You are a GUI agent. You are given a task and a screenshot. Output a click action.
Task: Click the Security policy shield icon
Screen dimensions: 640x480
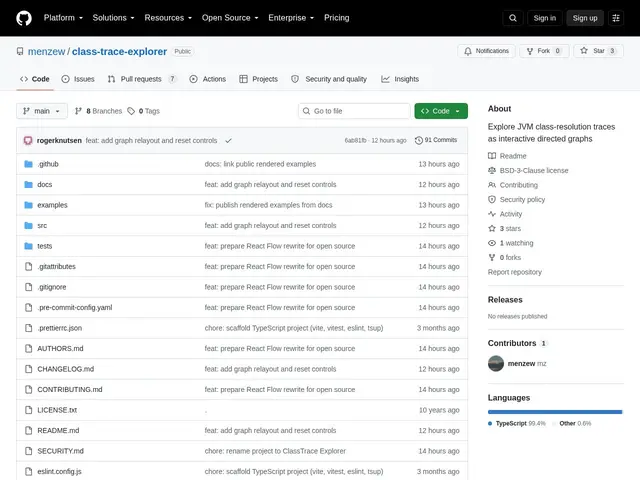(492, 199)
